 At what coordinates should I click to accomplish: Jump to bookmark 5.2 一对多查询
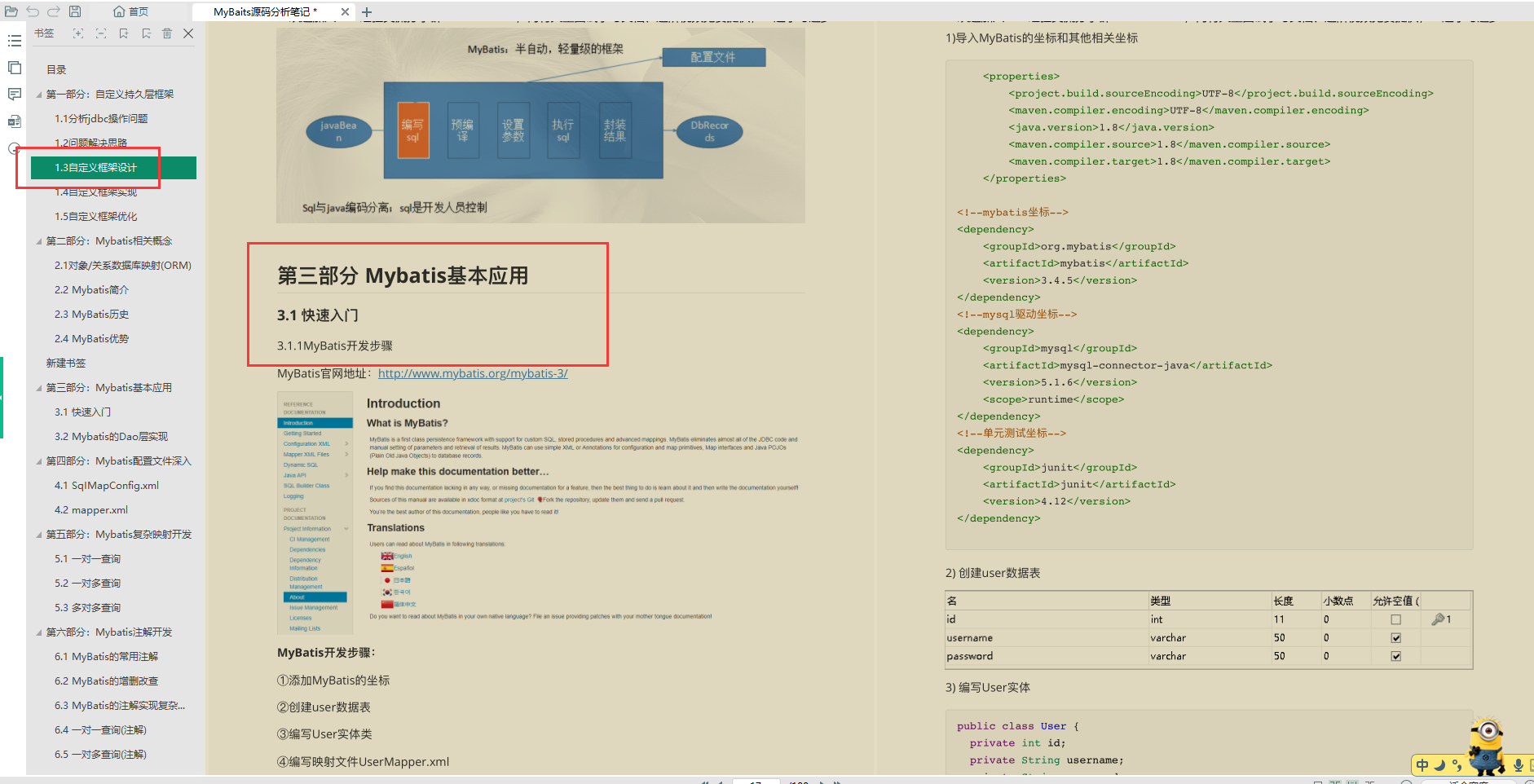pyautogui.click(x=87, y=584)
